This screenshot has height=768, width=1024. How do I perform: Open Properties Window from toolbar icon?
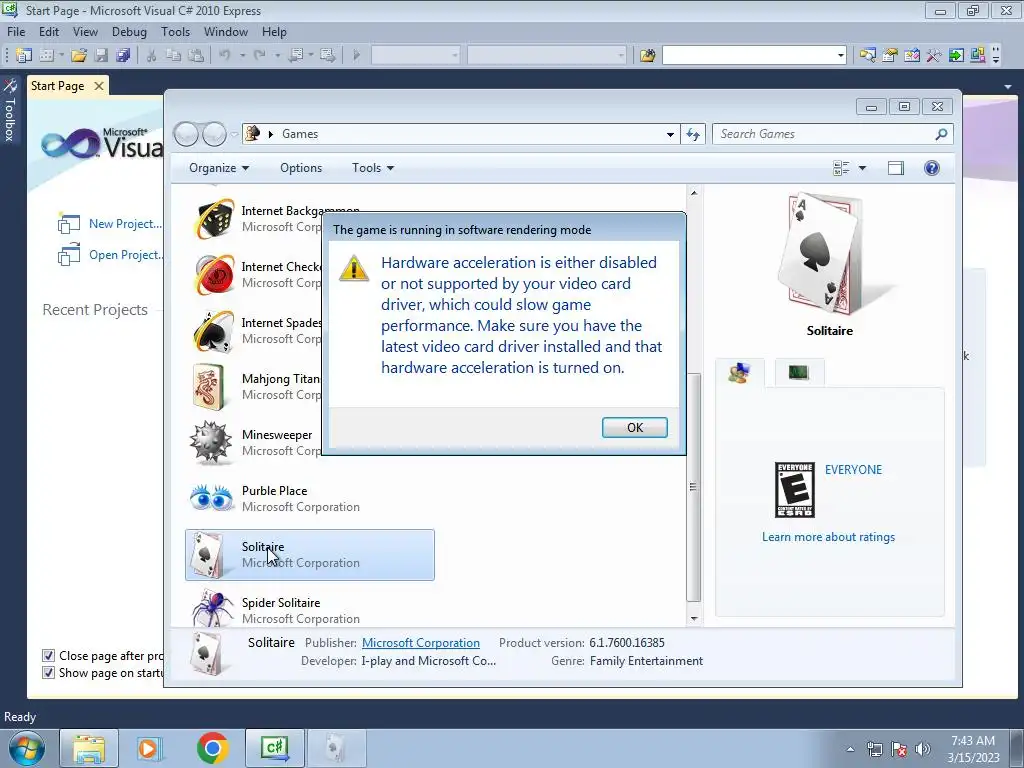[x=889, y=56]
